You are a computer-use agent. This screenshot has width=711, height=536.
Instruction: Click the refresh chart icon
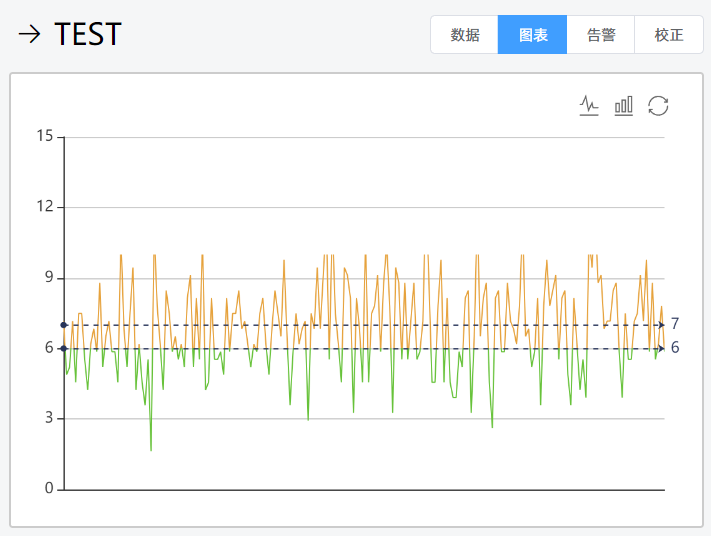pos(658,105)
